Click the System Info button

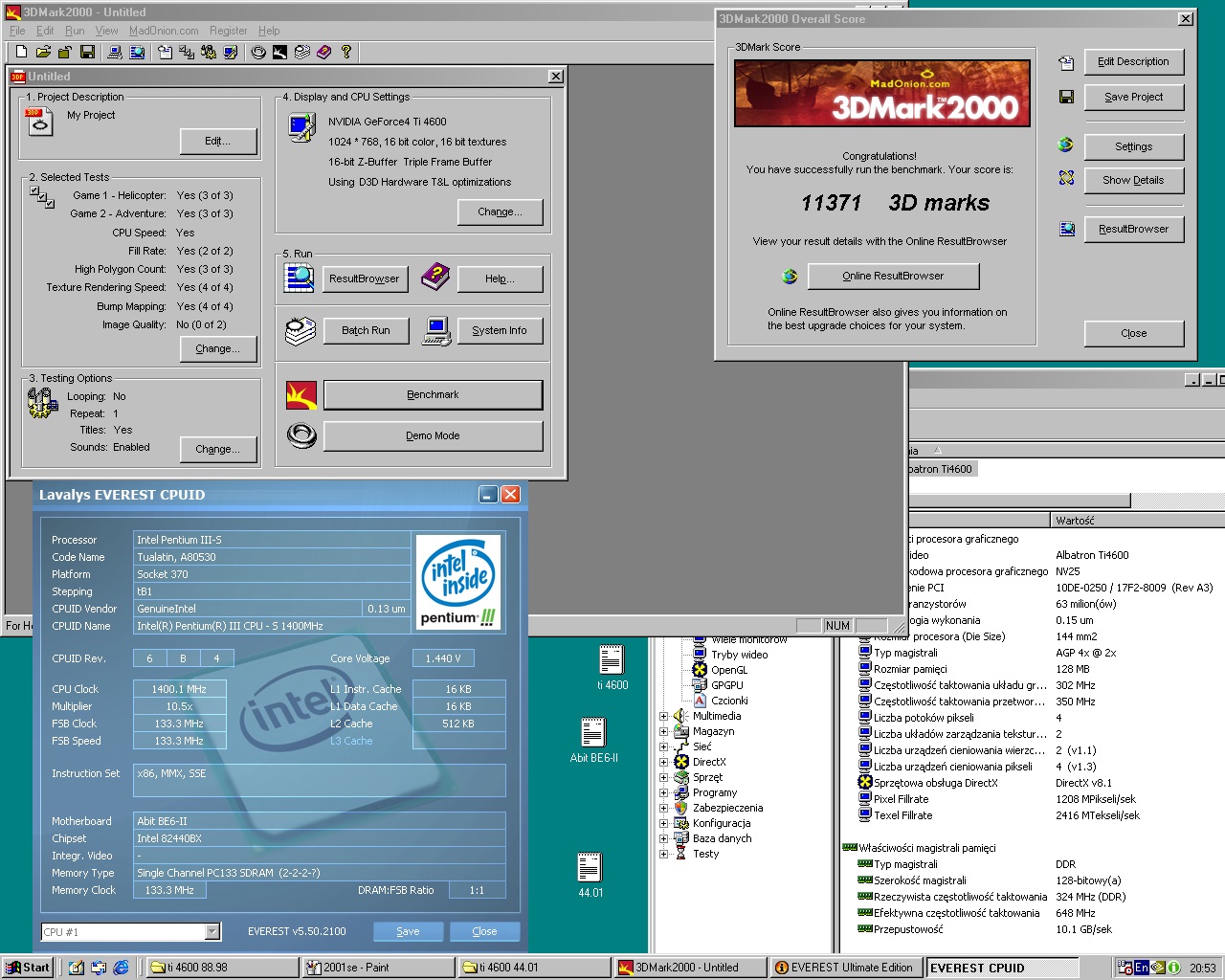(x=499, y=330)
